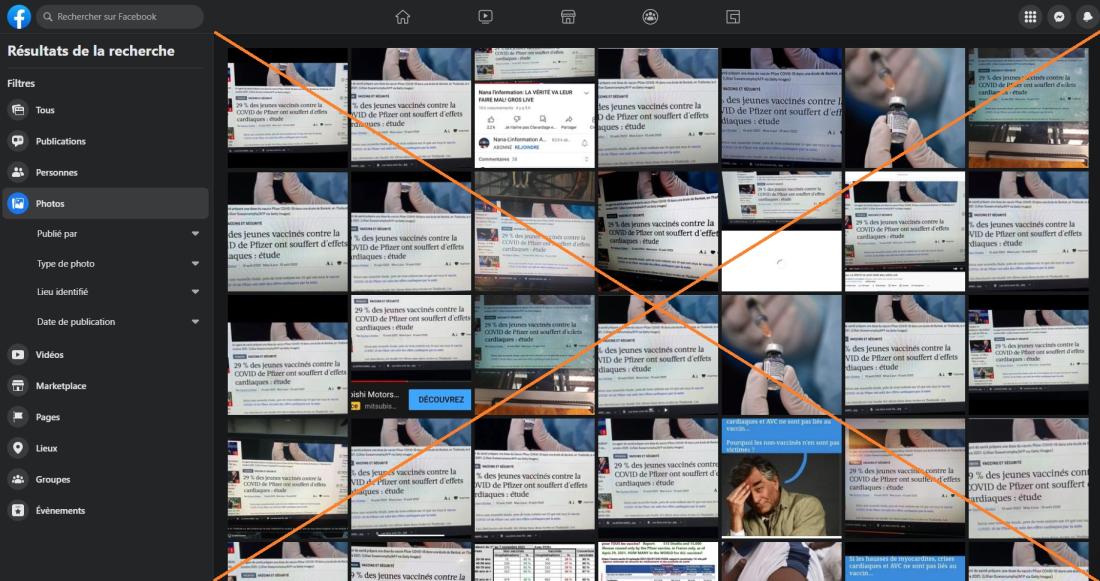Open the nine-dot menu grid icon
Viewport: 1100px width, 581px height.
coord(1030,17)
